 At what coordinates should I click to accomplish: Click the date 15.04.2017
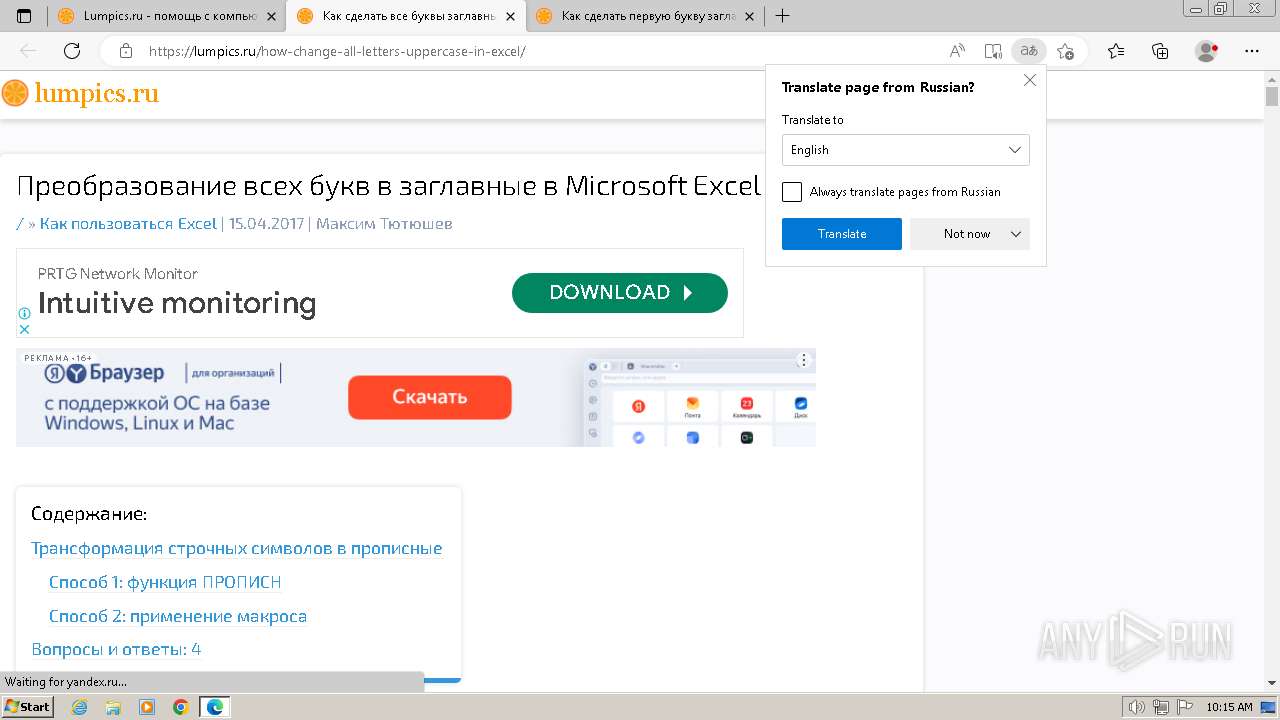(x=267, y=224)
